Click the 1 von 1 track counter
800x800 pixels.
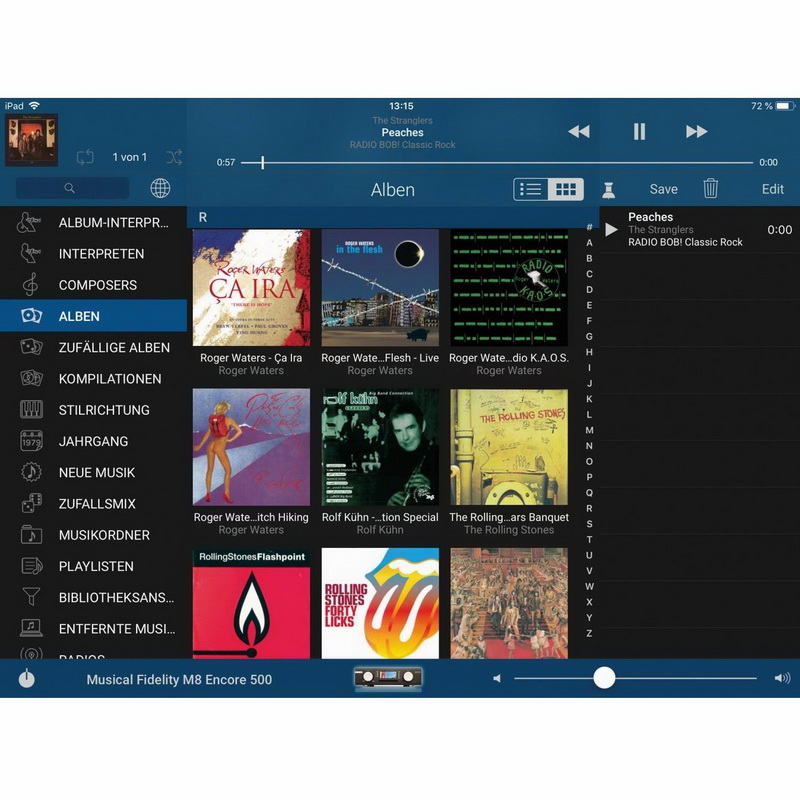[x=130, y=157]
